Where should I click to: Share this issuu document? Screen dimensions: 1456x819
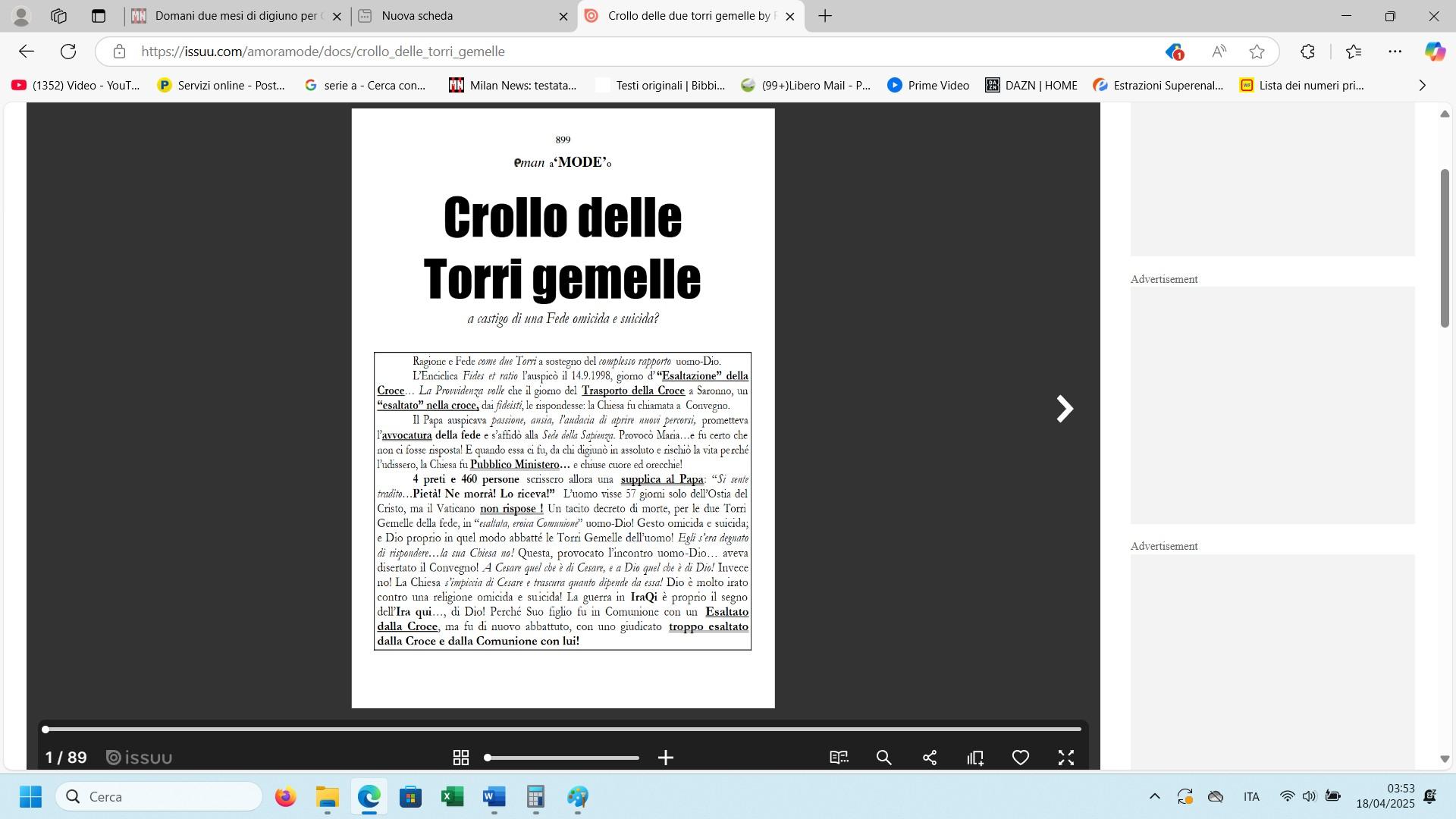[930, 758]
